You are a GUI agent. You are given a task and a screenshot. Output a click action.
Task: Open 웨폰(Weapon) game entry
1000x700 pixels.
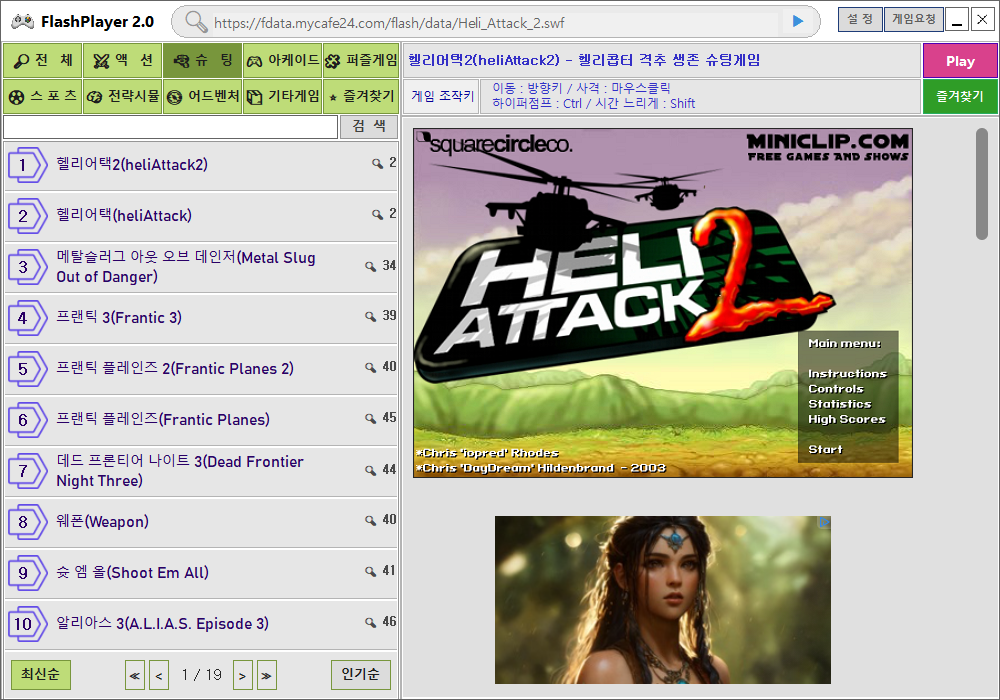coord(200,522)
